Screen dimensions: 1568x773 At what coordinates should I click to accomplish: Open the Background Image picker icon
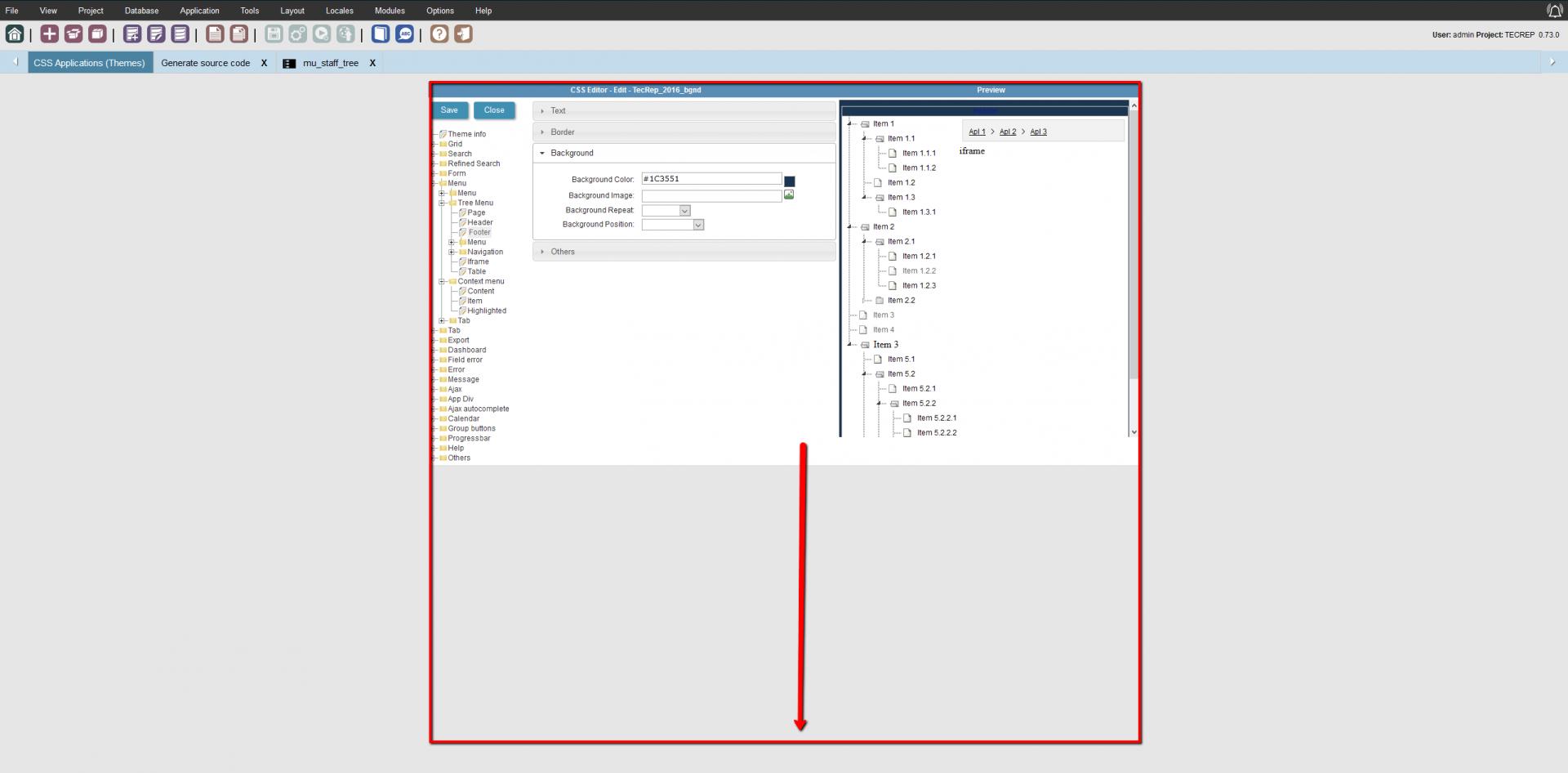click(x=789, y=194)
